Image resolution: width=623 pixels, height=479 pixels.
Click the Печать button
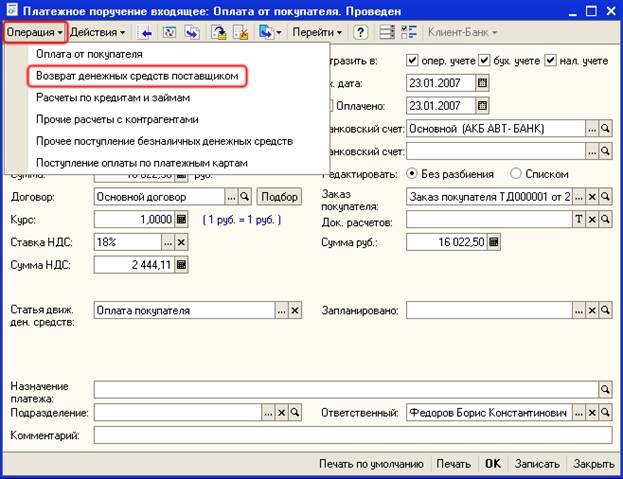(x=453, y=464)
